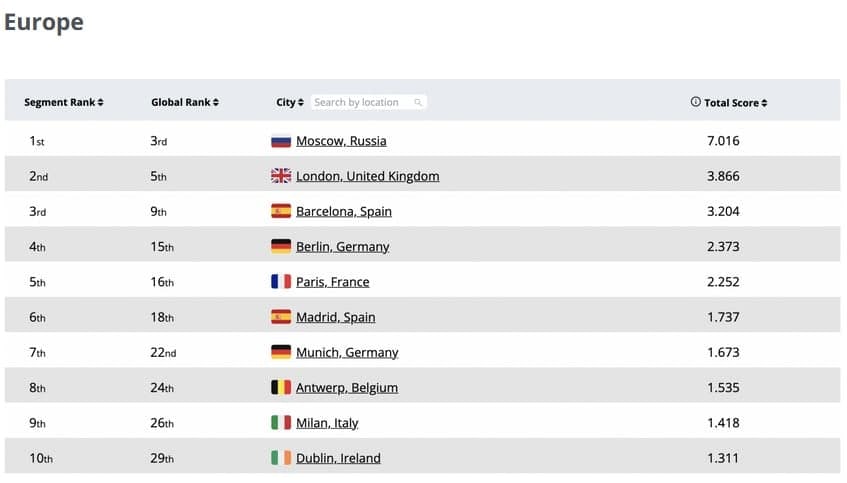The image size is (847, 483).
Task: Open the Barcelona, Spain link
Action: pyautogui.click(x=344, y=211)
